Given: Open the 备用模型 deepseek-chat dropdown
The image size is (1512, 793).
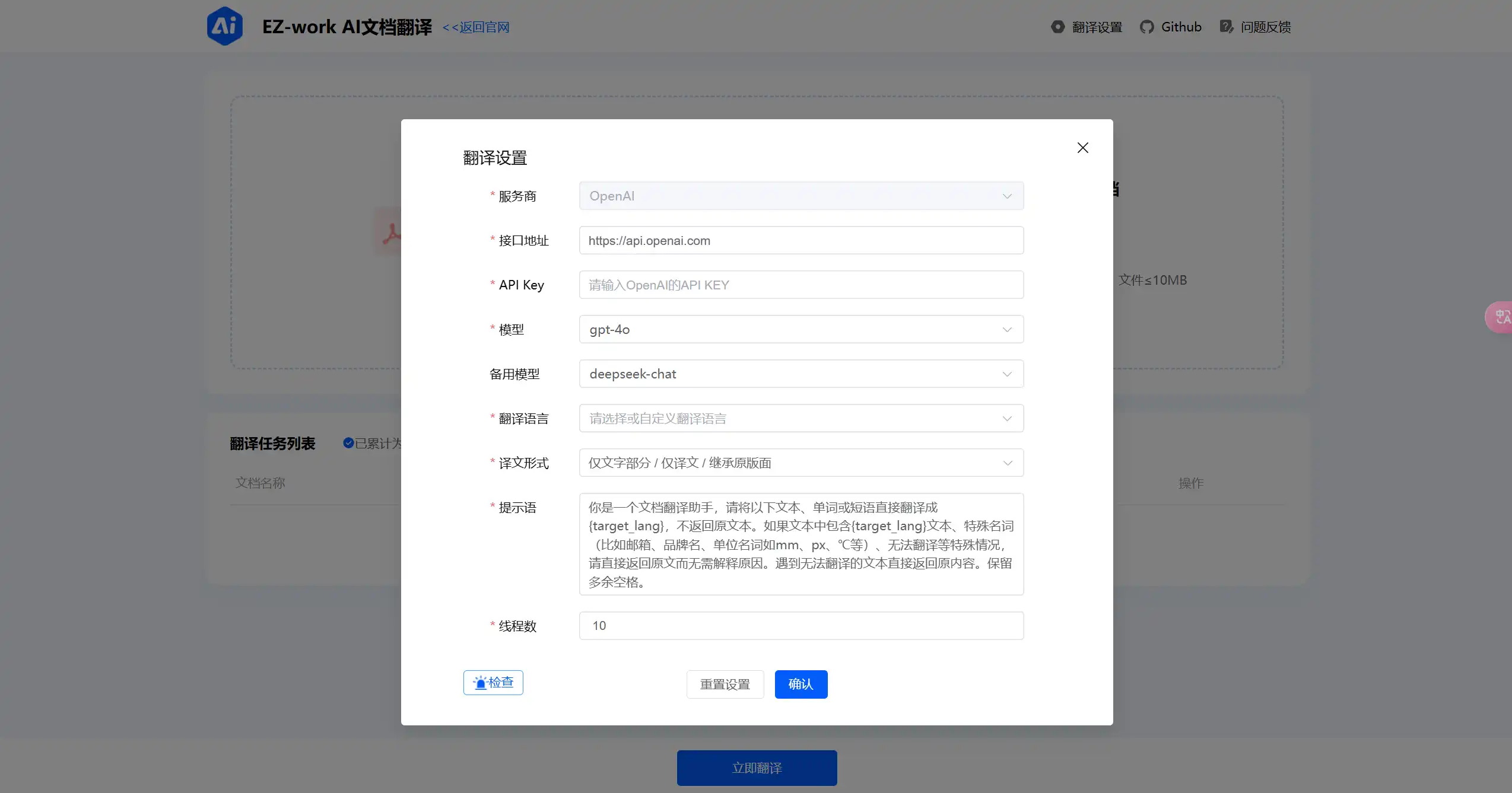Looking at the screenshot, I should pyautogui.click(x=801, y=374).
